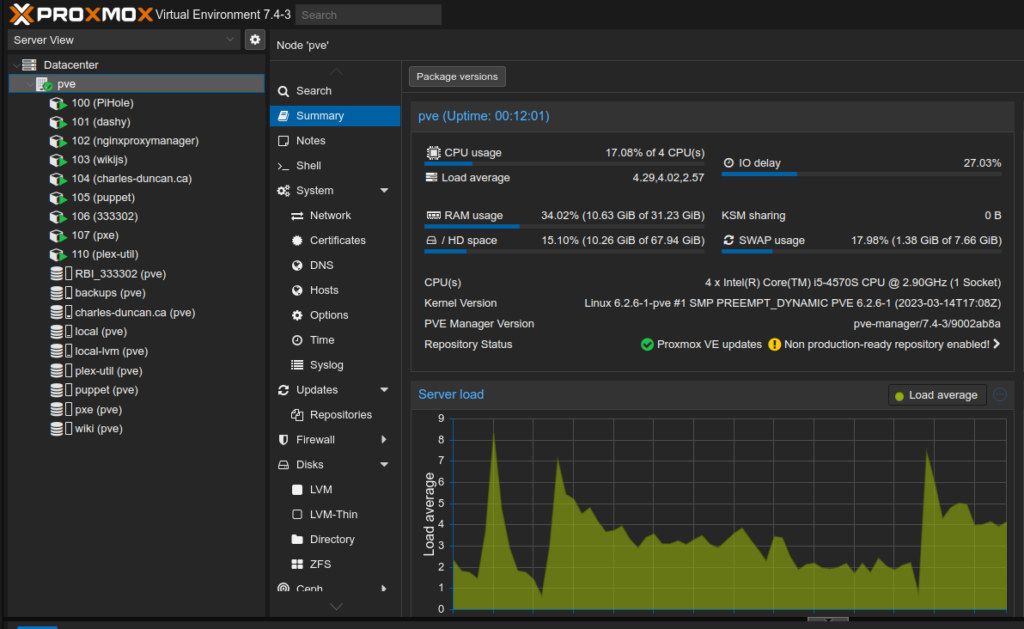
Task: Toggle the Load average legend item
Action: (x=937, y=395)
